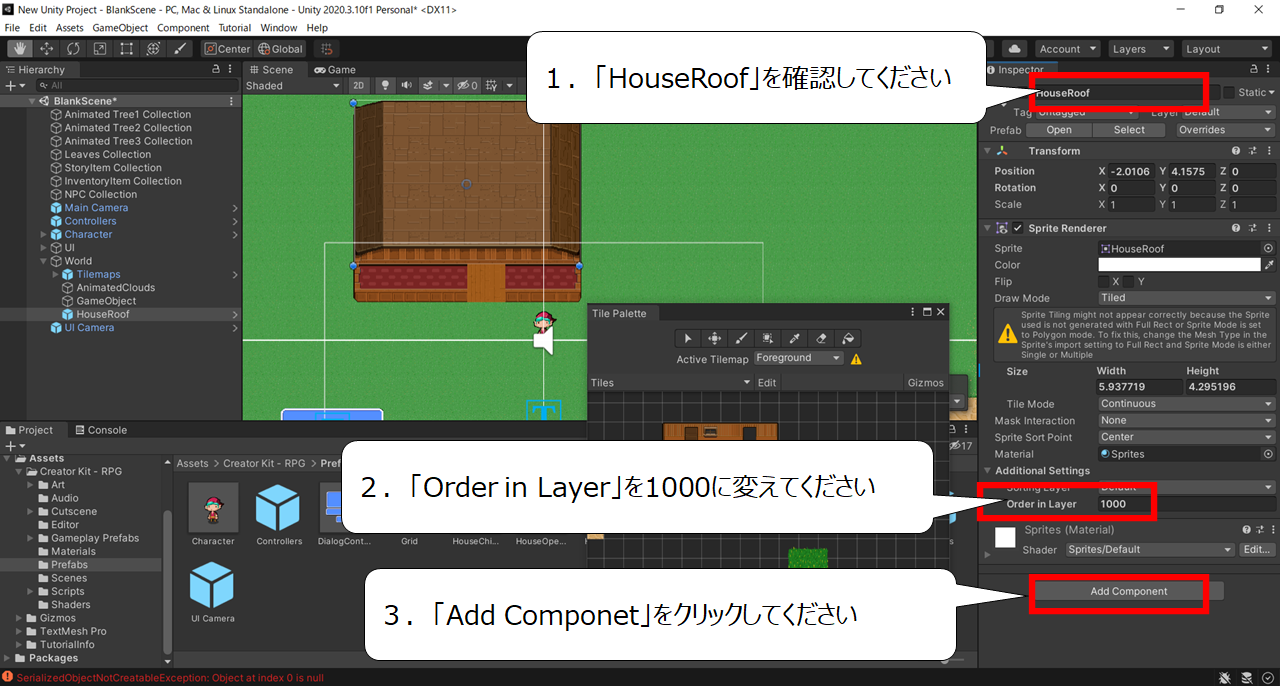Switch to the Game tab
The image size is (1280, 686).
(x=335, y=70)
